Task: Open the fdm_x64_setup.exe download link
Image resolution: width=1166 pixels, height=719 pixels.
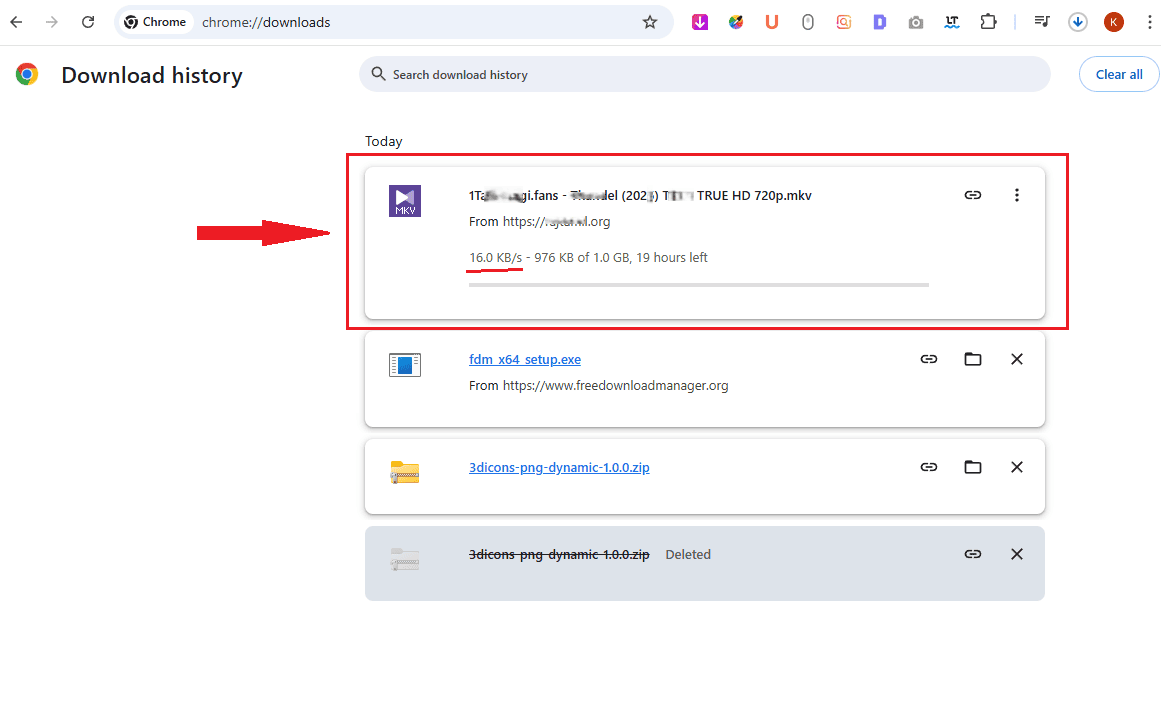Action: tap(524, 359)
